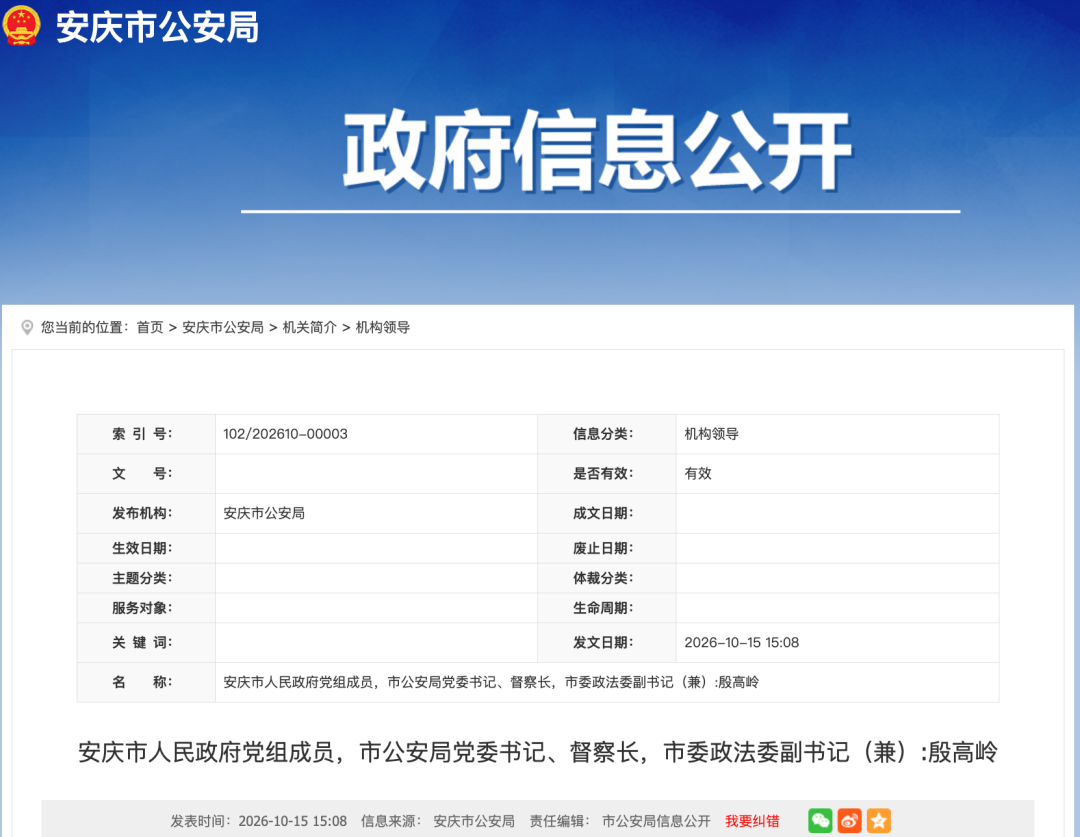Click the large article title ending in 殷高岭
The height and width of the screenshot is (837, 1080).
point(538,752)
